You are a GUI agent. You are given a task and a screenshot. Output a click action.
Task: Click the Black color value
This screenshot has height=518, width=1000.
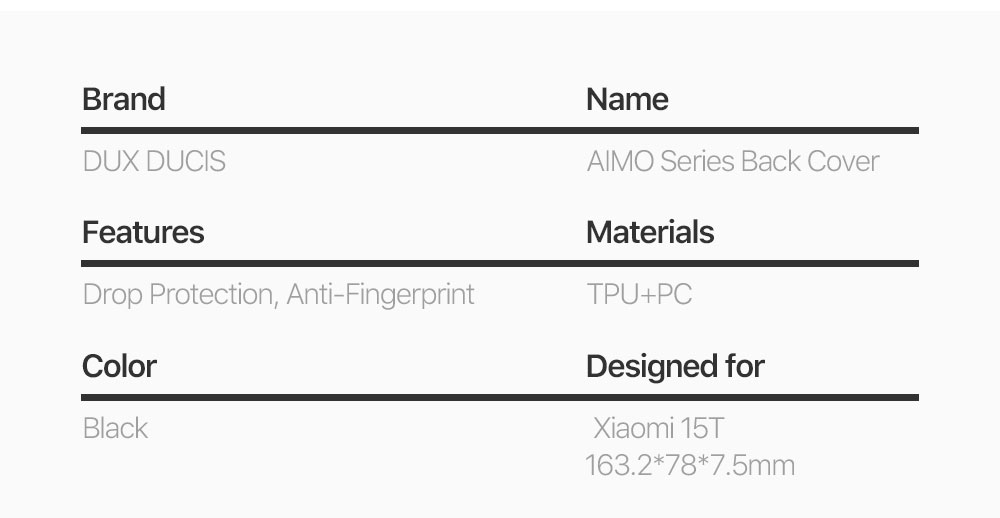(115, 429)
